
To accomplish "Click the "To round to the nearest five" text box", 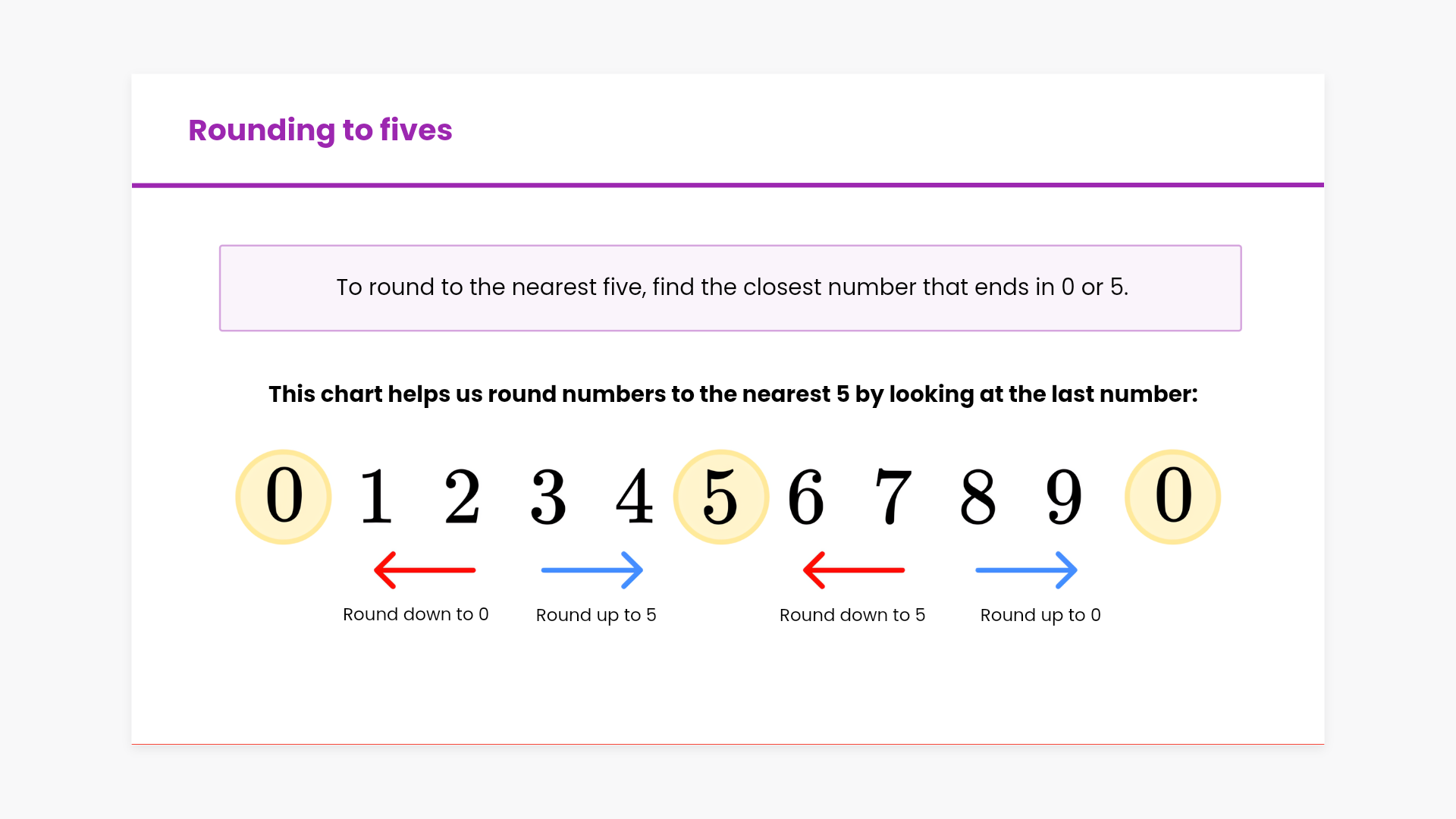I will [x=730, y=288].
